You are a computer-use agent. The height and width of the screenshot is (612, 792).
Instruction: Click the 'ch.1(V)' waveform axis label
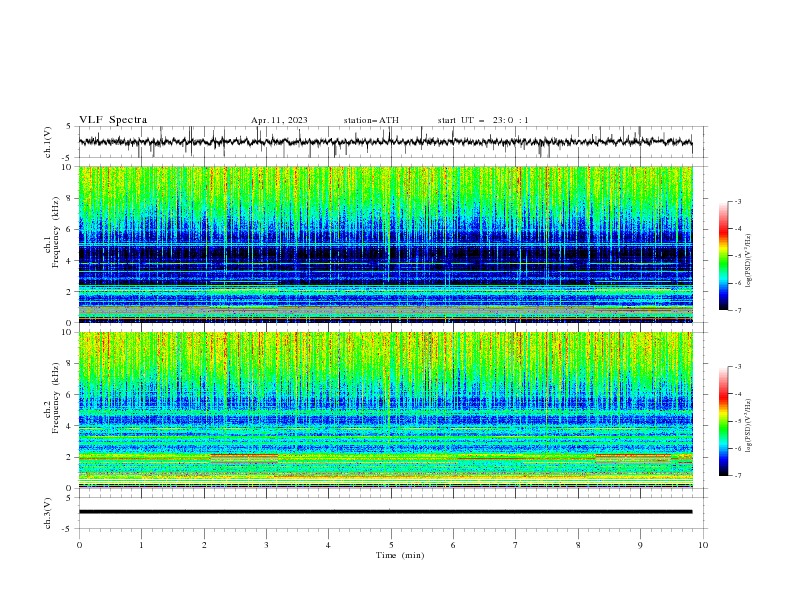point(48,142)
